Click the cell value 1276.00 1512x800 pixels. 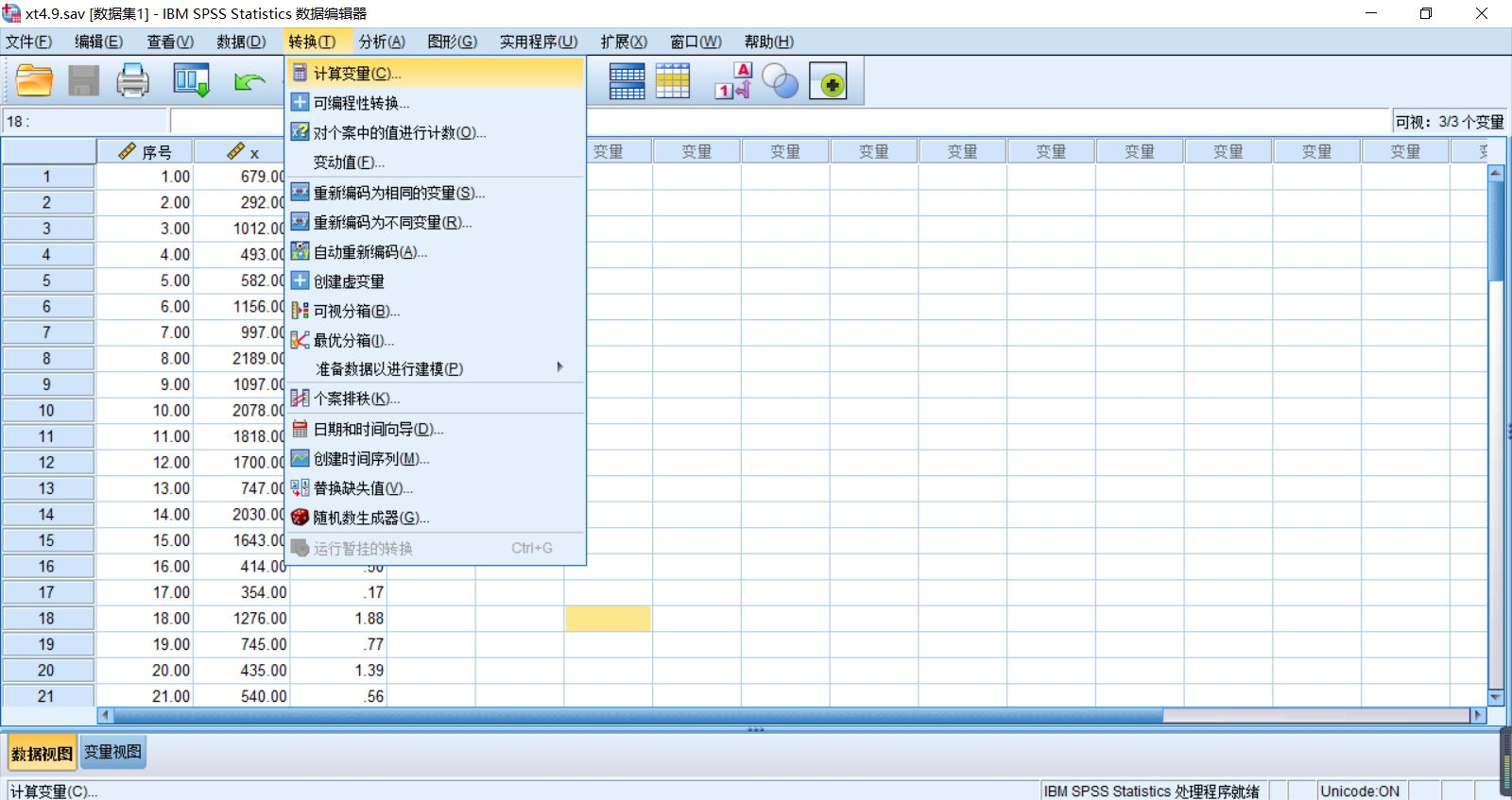(x=241, y=619)
